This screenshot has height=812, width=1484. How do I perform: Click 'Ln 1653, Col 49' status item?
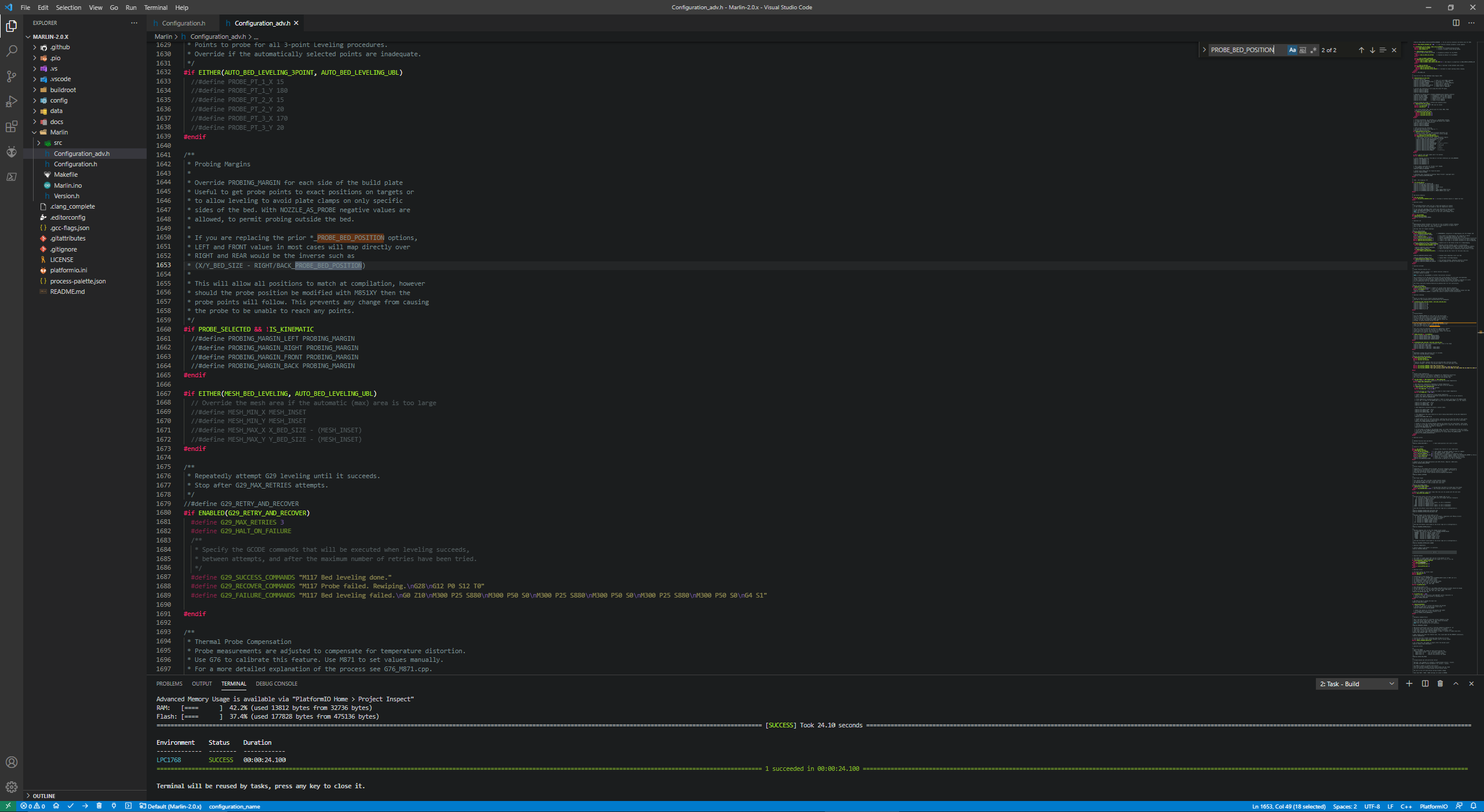tap(1288, 806)
